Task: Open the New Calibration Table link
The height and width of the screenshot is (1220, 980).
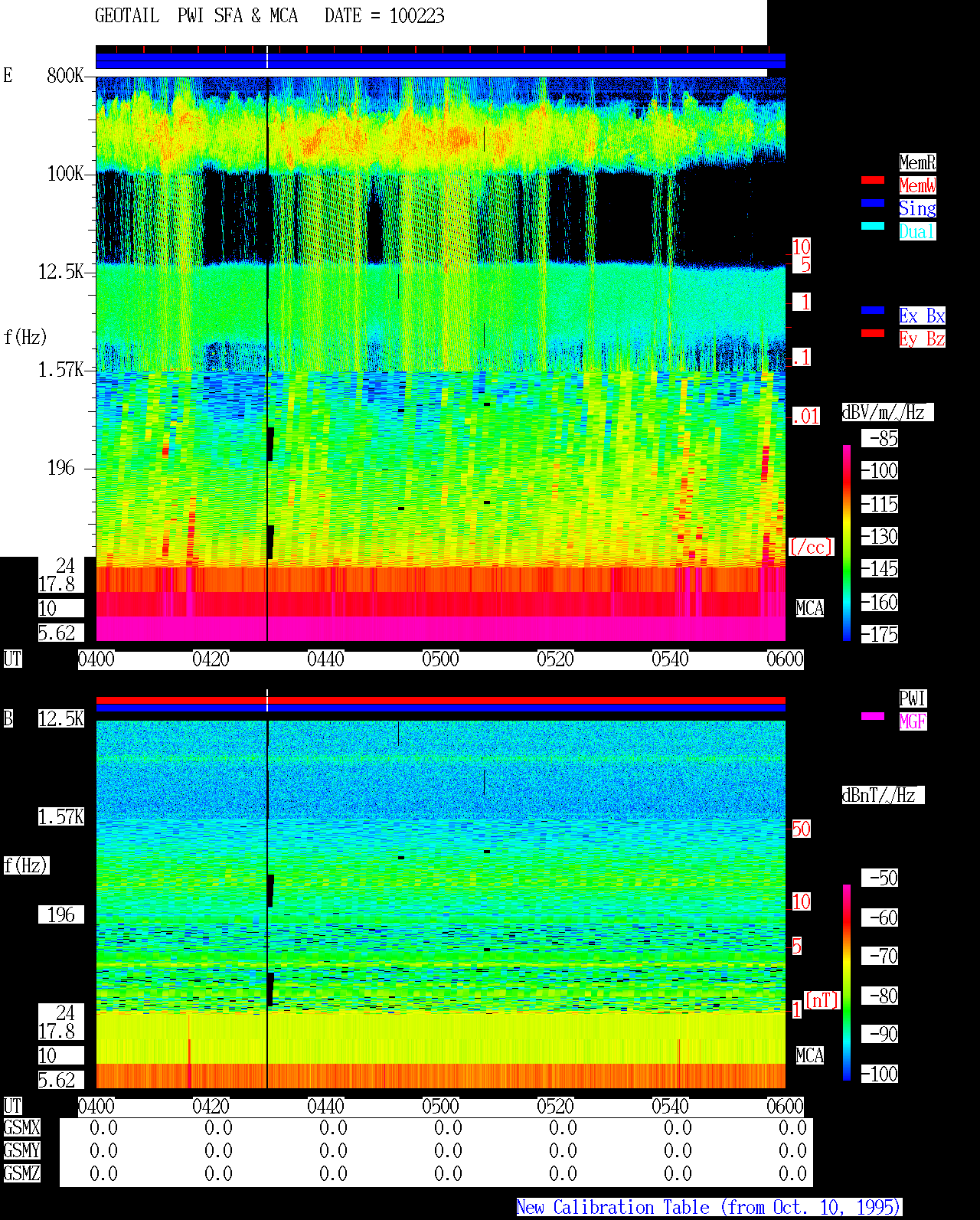Action: pyautogui.click(x=709, y=1207)
